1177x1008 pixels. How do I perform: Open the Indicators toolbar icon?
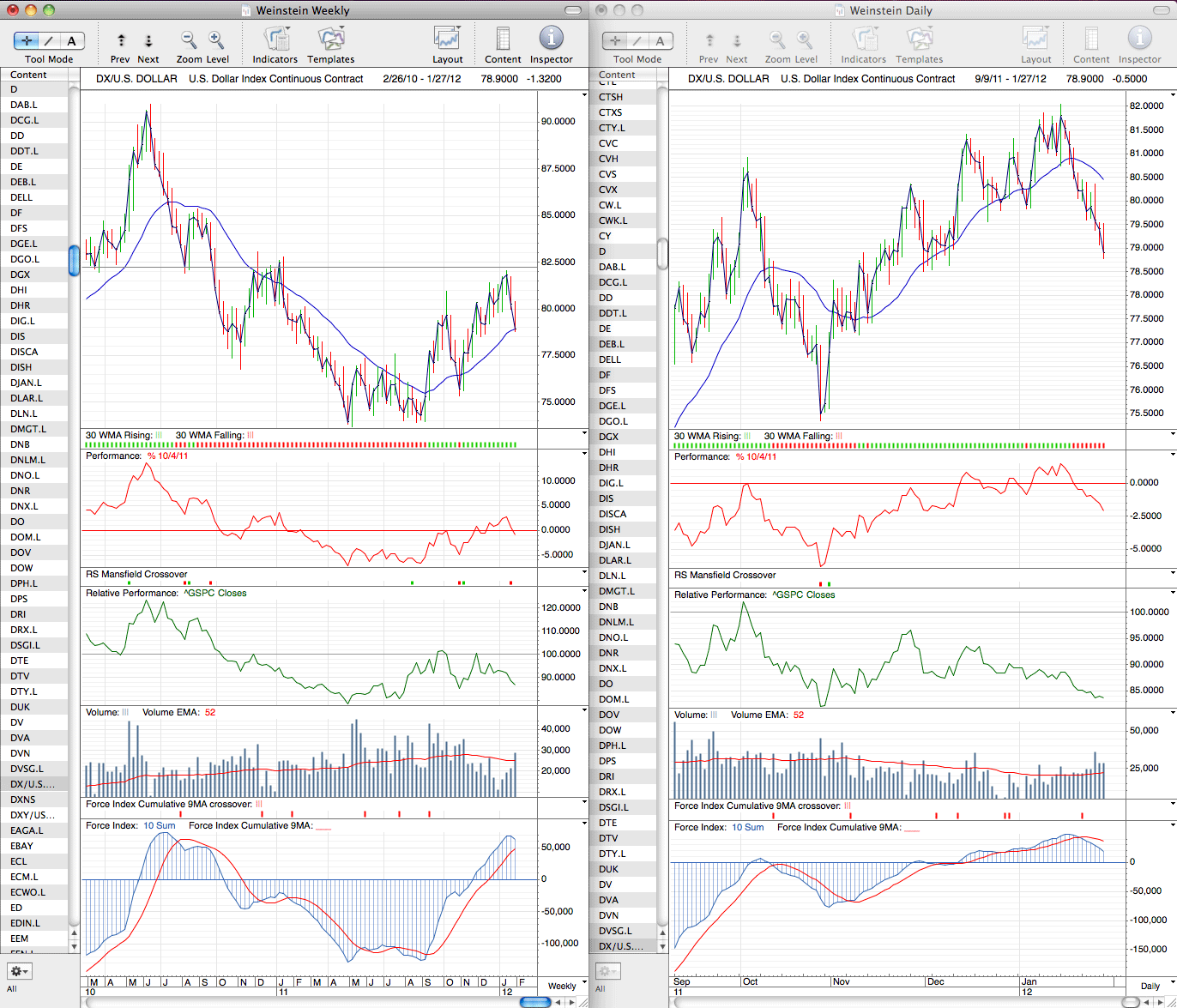(275, 39)
